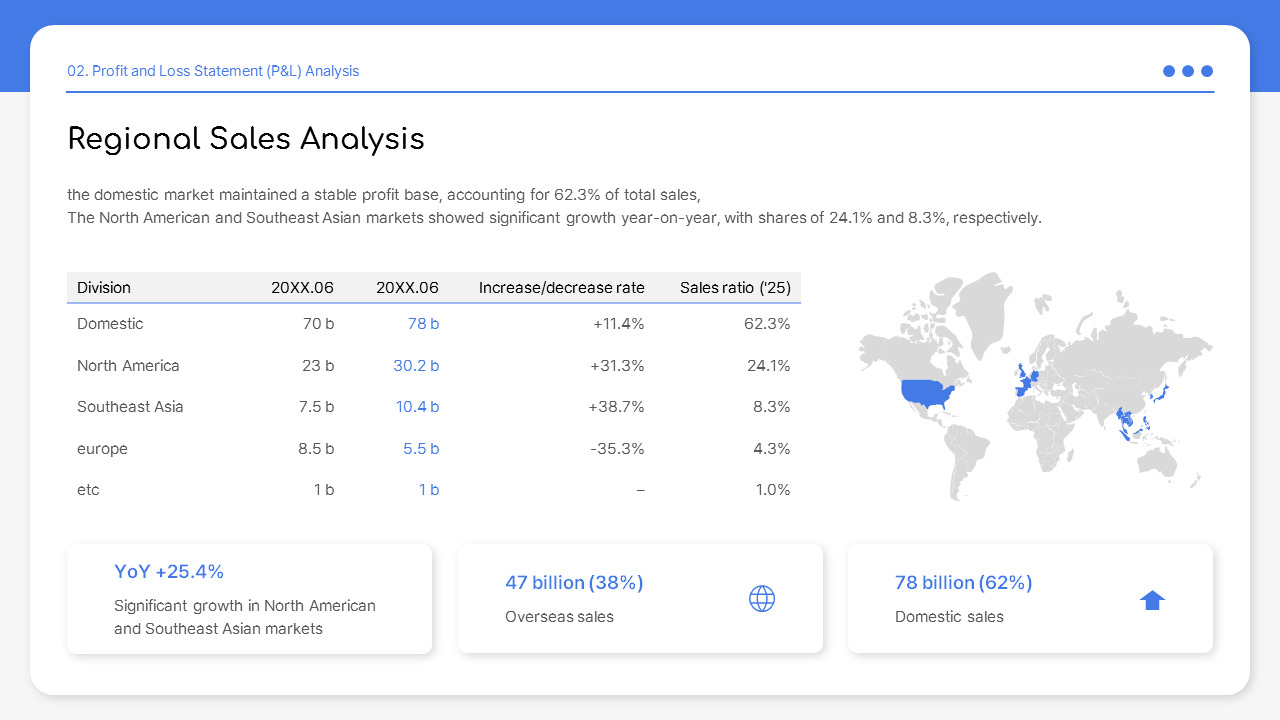Click the 'Regional Sales Analysis' heading
Image resolution: width=1280 pixels, height=720 pixels.
[246, 139]
